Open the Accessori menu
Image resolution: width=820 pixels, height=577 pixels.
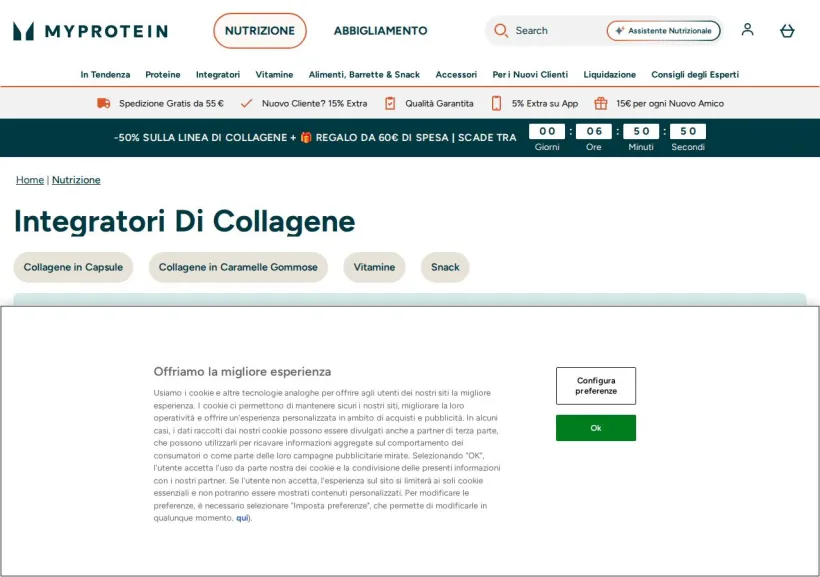[456, 75]
